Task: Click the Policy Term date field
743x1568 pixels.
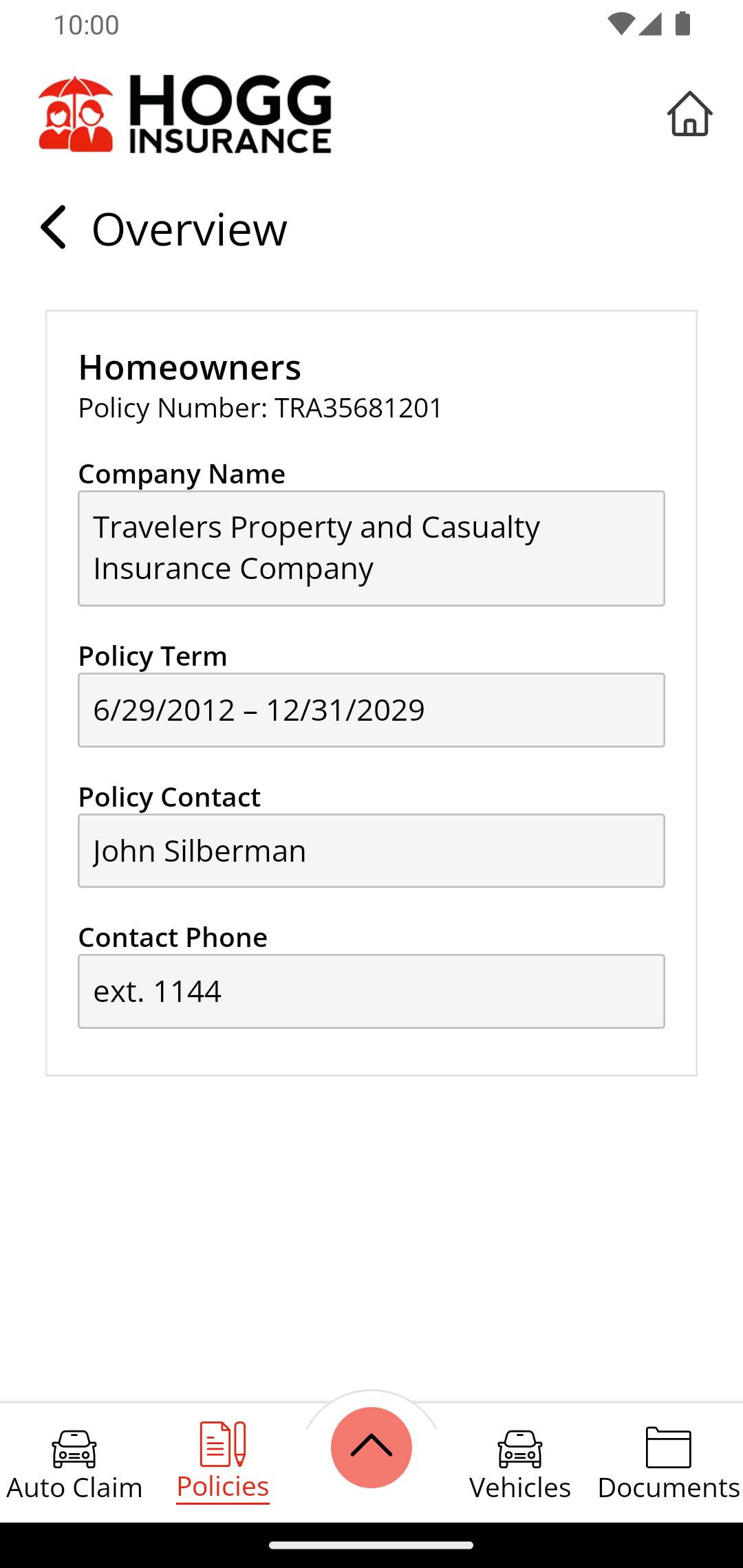Action: pyautogui.click(x=371, y=710)
